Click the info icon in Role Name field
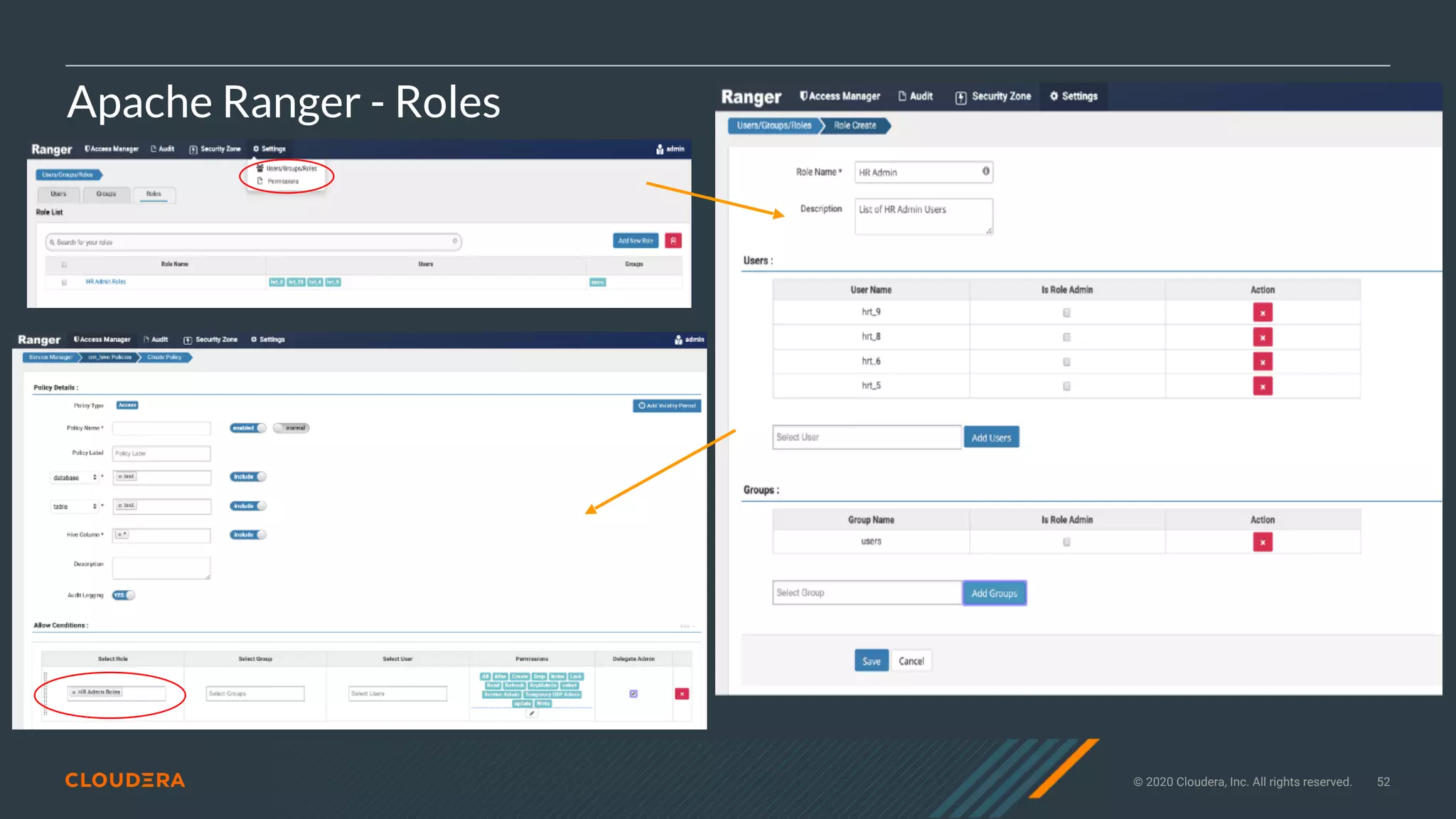This screenshot has width=1456, height=819. pos(985,171)
